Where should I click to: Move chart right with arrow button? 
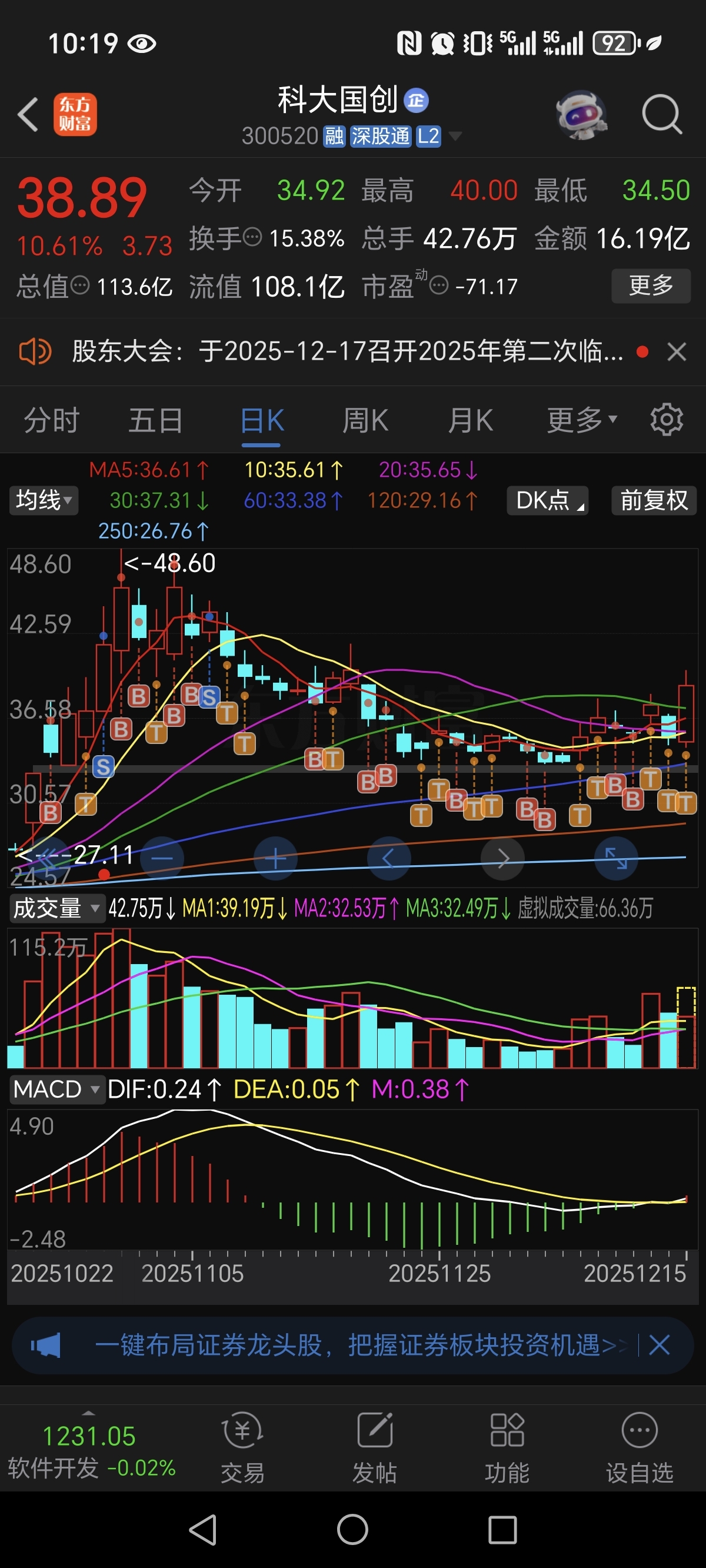[502, 858]
